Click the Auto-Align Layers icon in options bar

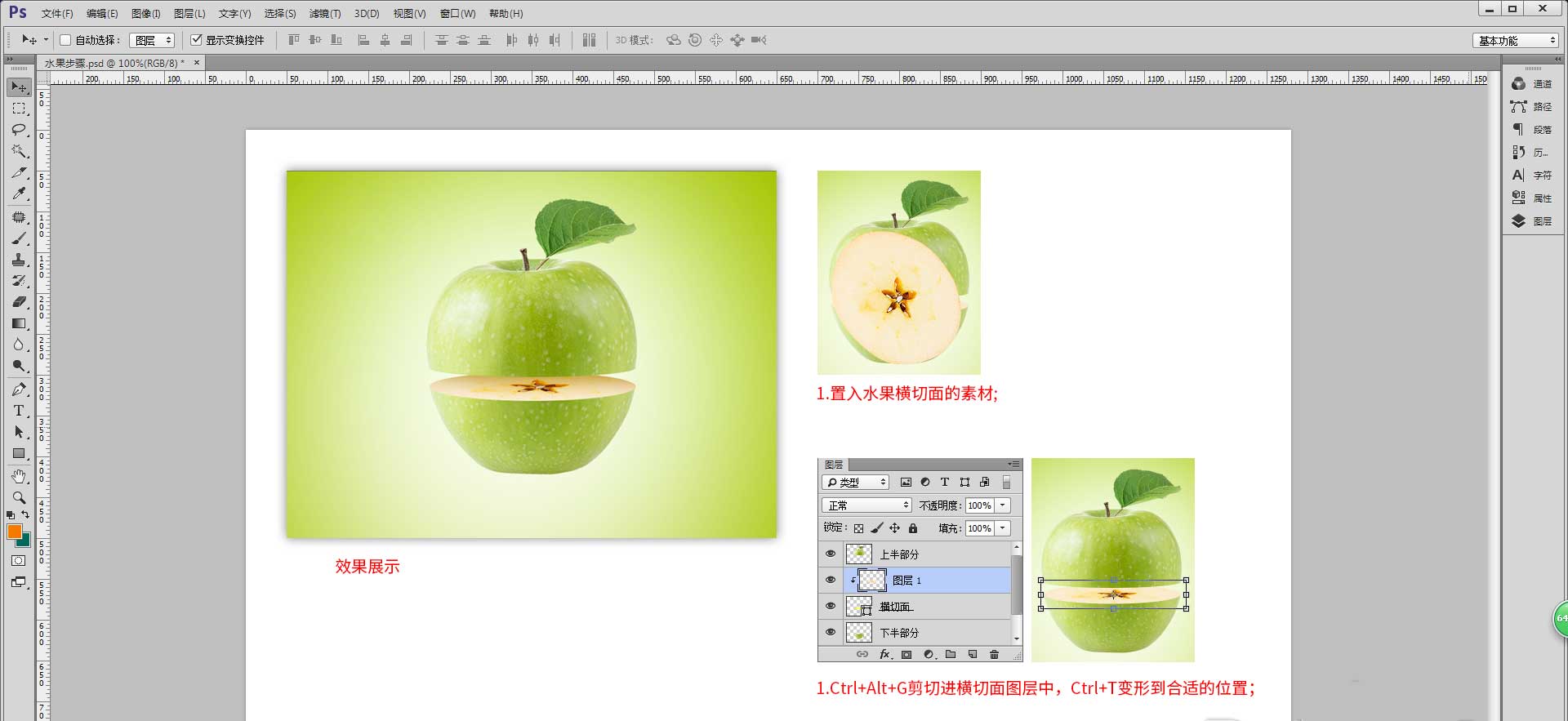point(589,40)
